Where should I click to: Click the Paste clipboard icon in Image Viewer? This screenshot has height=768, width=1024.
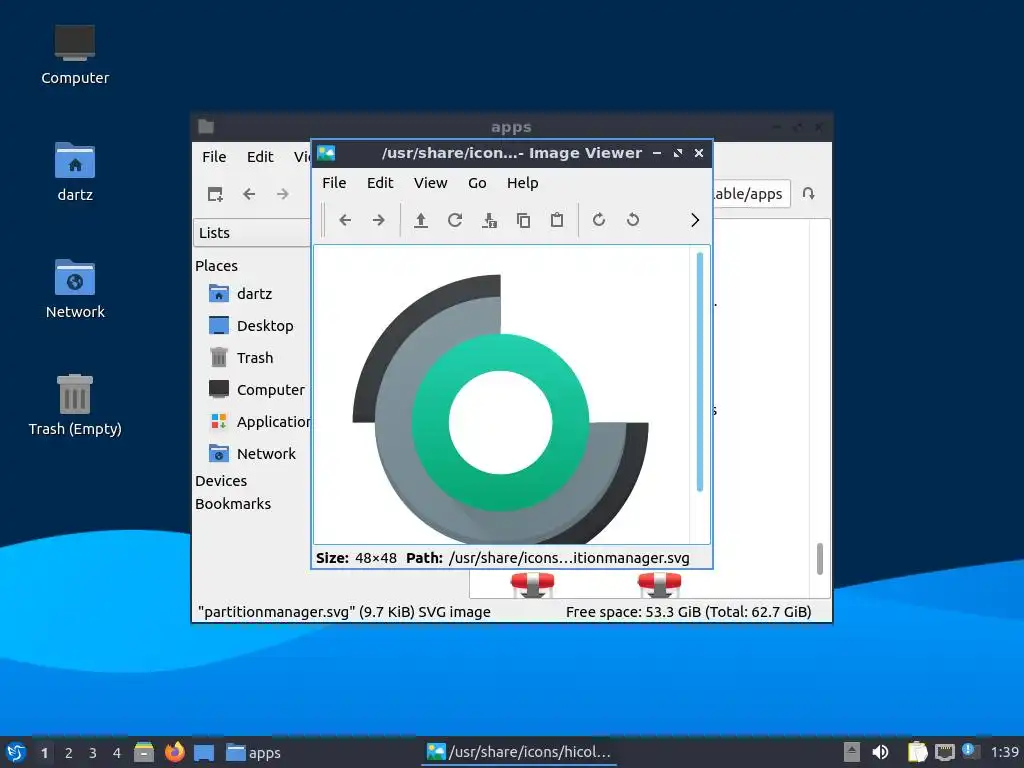557,220
